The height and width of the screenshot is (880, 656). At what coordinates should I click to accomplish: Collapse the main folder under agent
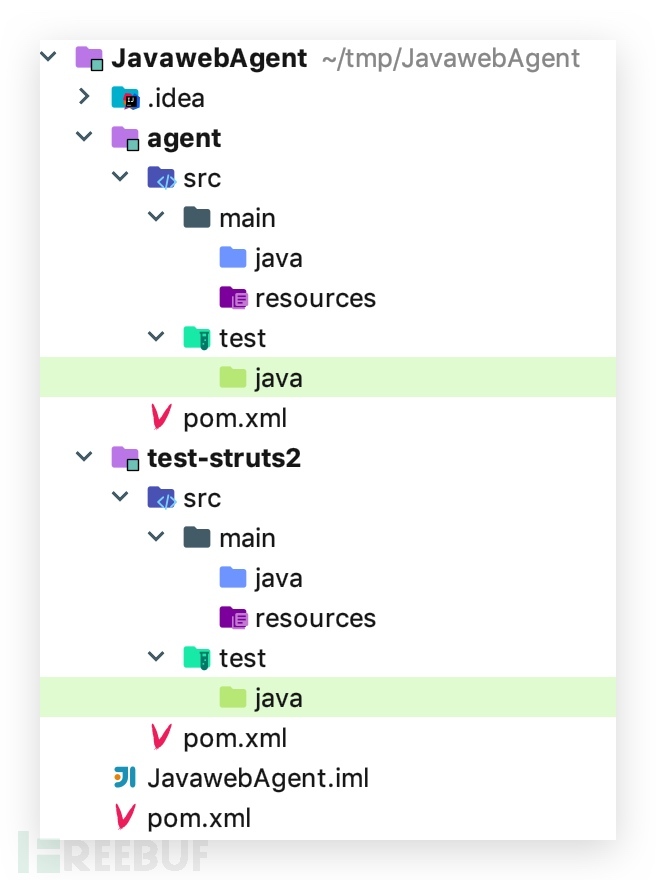[157, 218]
